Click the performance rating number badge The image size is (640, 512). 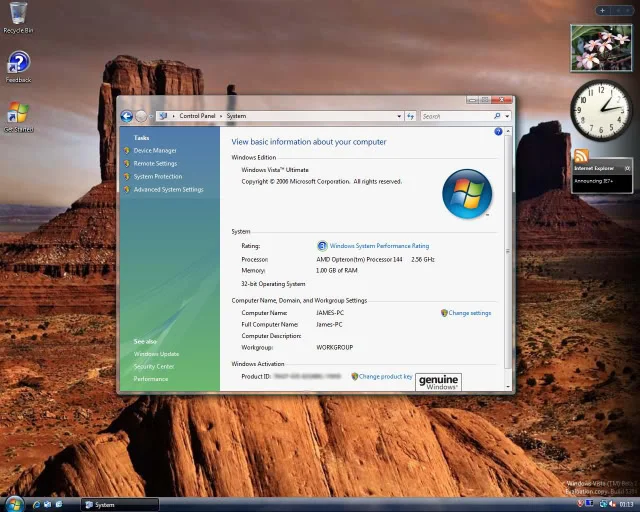point(322,246)
